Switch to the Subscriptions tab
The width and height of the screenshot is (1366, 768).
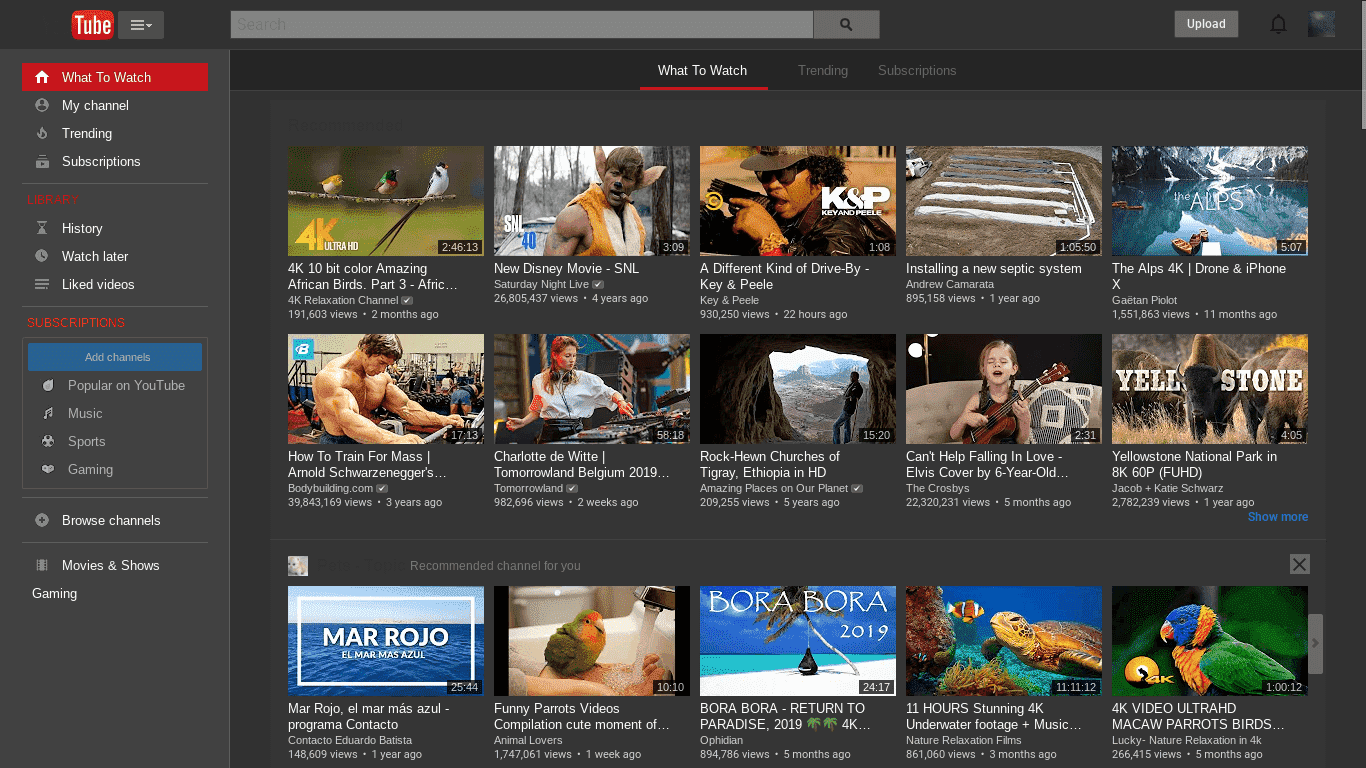(917, 71)
